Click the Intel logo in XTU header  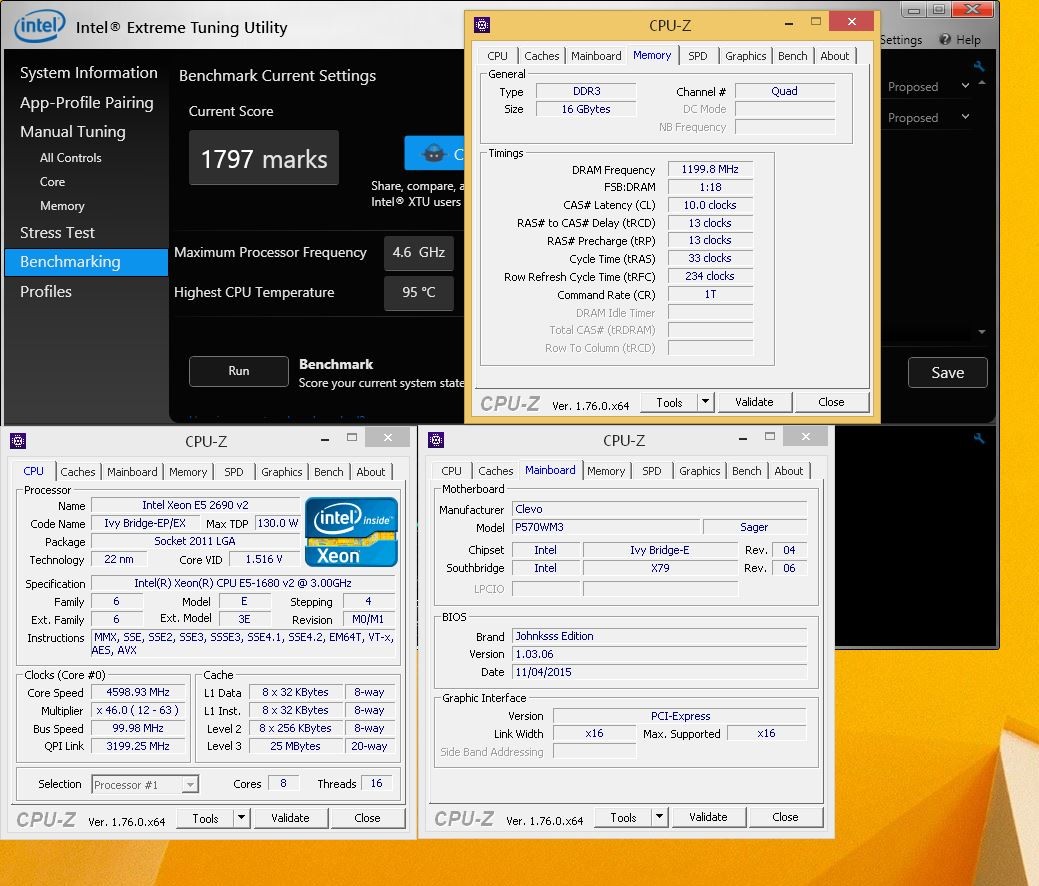tap(40, 27)
